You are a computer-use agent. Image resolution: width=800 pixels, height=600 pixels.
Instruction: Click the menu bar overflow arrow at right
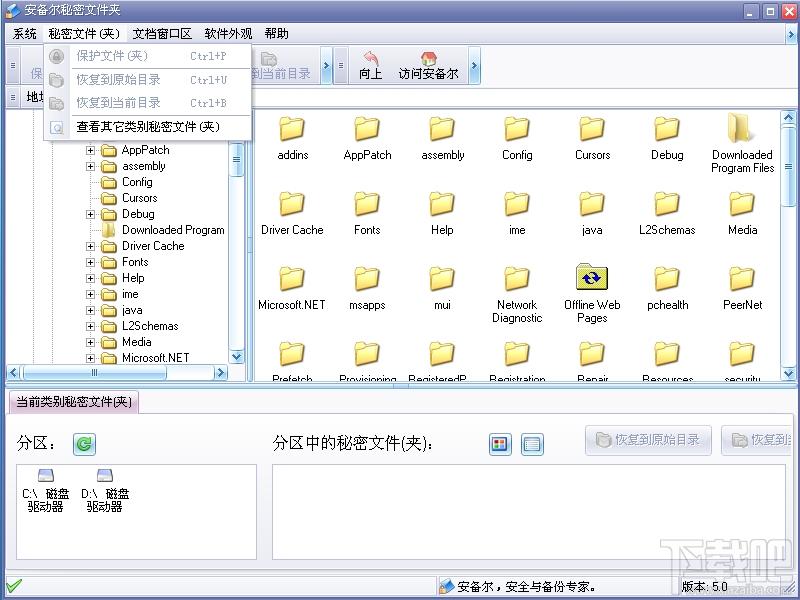(791, 34)
